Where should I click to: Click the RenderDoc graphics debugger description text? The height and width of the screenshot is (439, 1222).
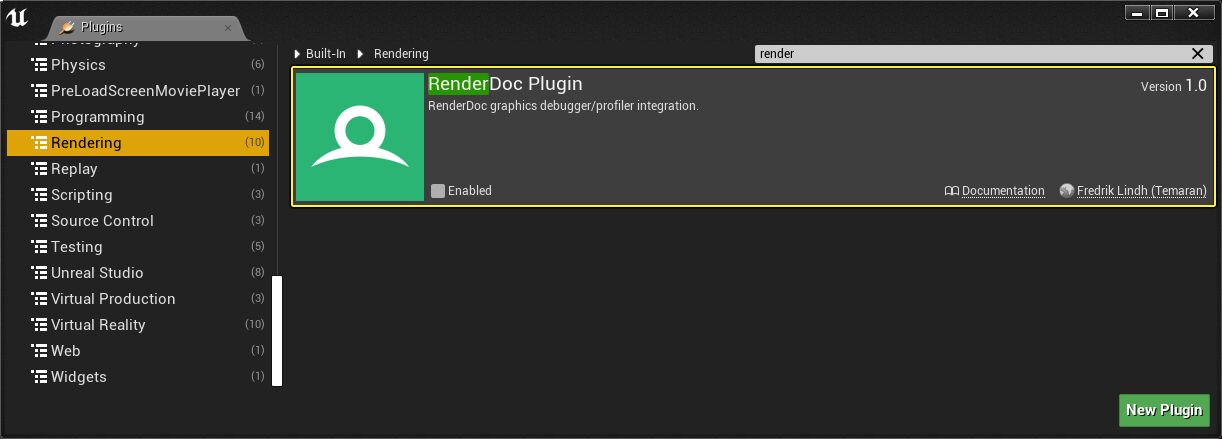click(563, 106)
